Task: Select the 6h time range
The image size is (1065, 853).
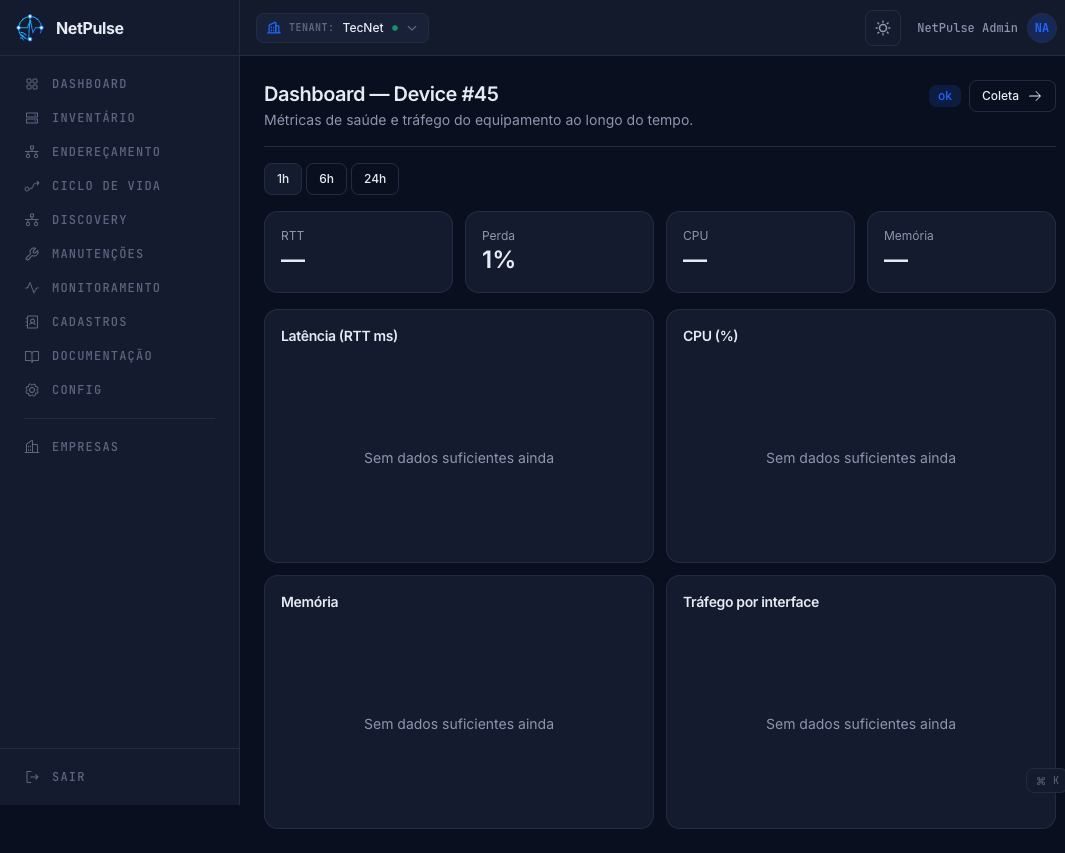Action: (327, 179)
